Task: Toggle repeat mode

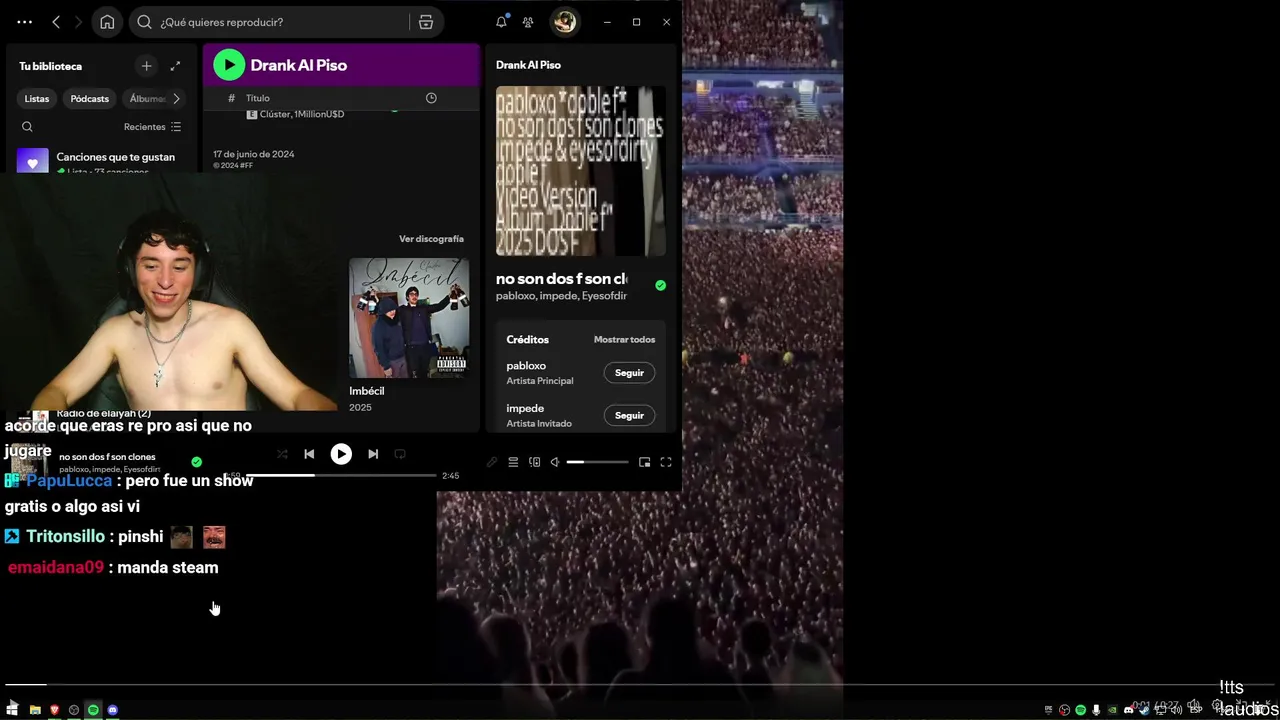Action: pyautogui.click(x=400, y=454)
